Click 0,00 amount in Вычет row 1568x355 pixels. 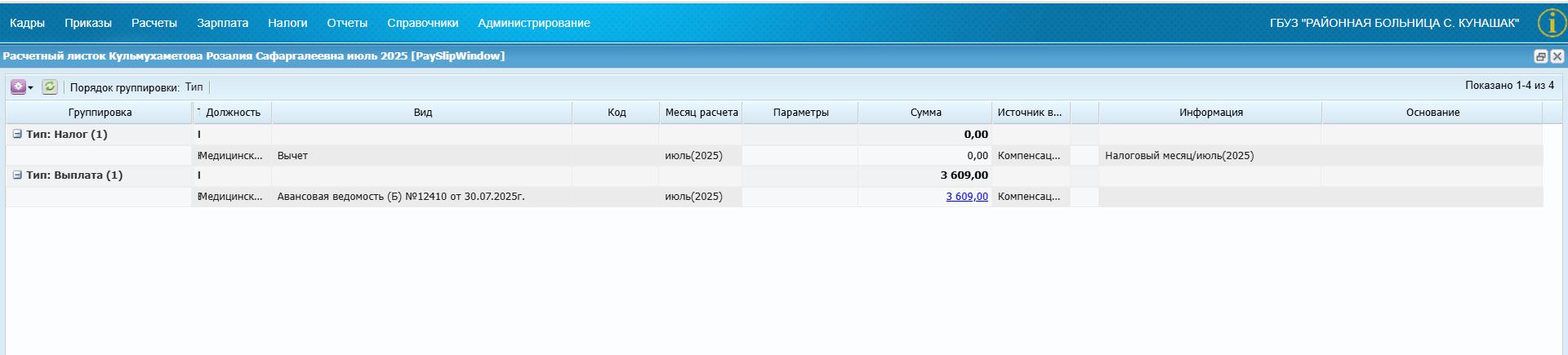click(x=978, y=156)
